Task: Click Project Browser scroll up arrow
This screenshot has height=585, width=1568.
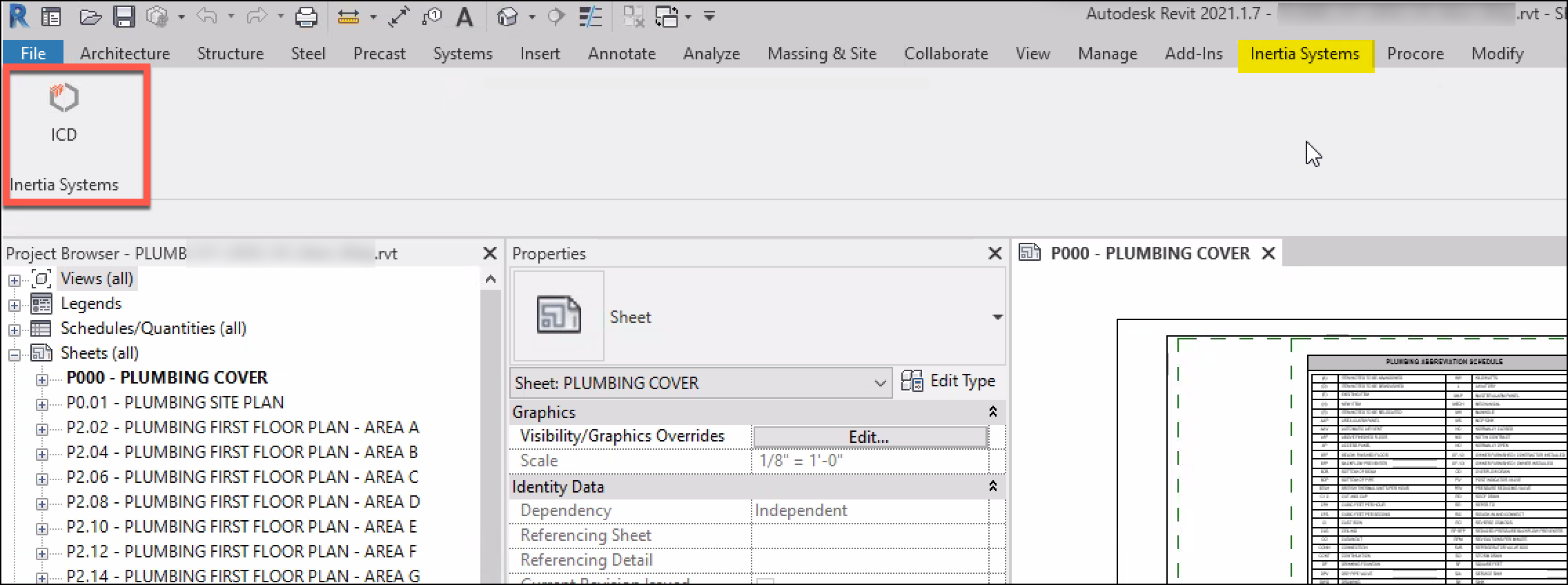Action: (x=491, y=279)
